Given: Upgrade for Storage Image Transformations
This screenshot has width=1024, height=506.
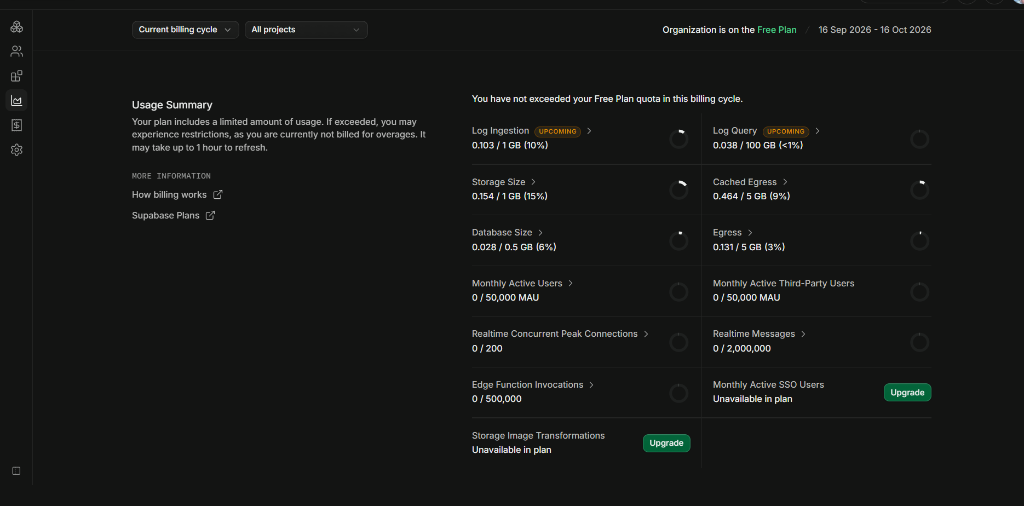Looking at the screenshot, I should pos(666,443).
